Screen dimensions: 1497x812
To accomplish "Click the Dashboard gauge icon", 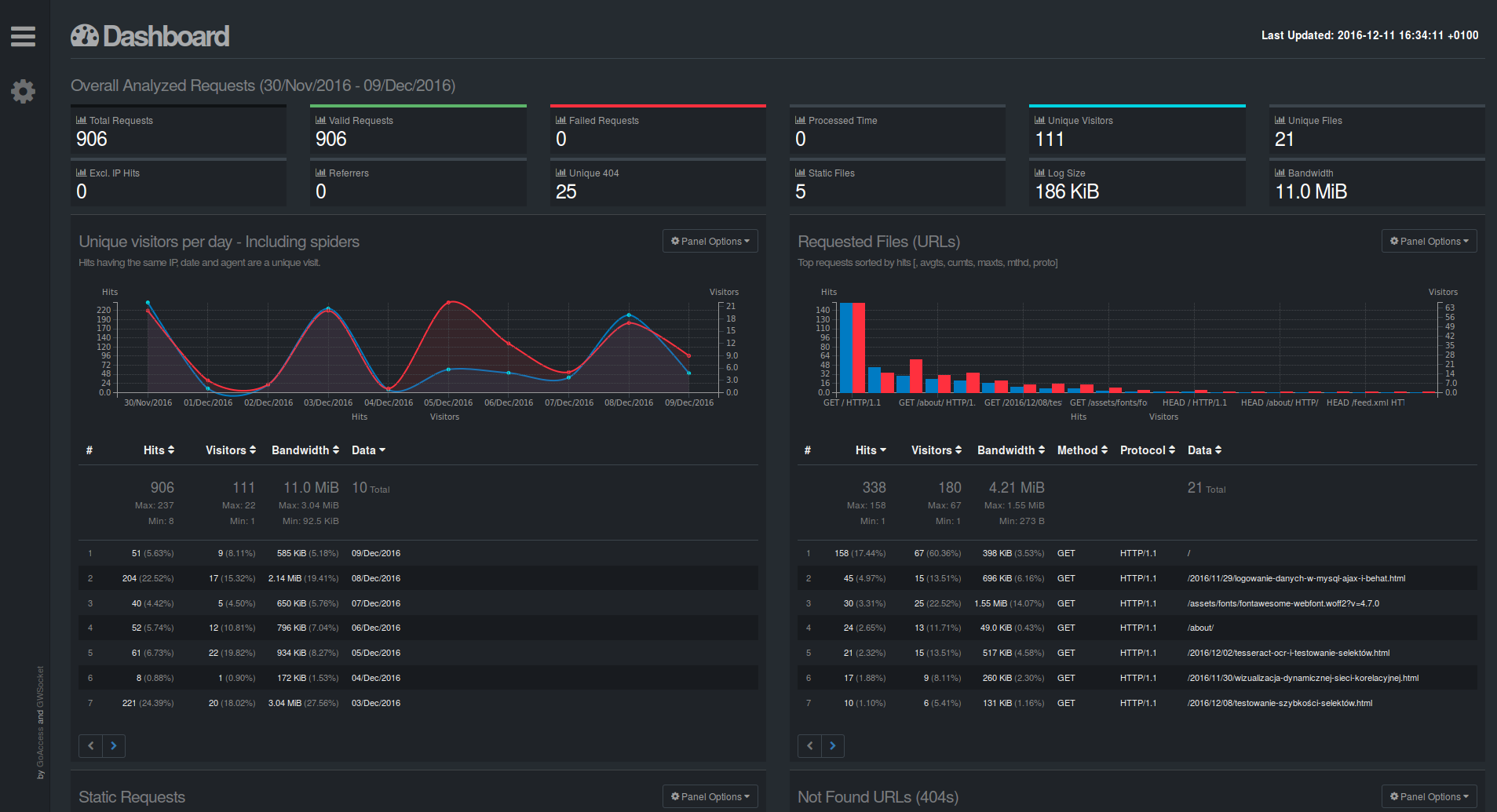I will pos(85,36).
